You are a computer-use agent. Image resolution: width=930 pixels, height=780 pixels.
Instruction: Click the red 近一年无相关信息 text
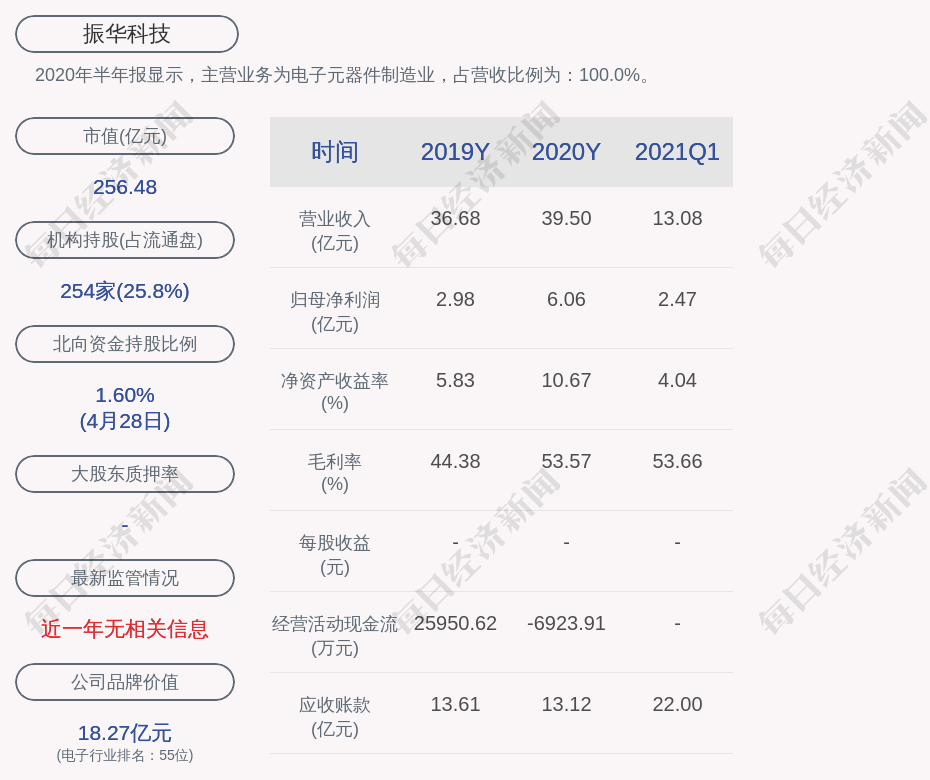click(x=125, y=629)
